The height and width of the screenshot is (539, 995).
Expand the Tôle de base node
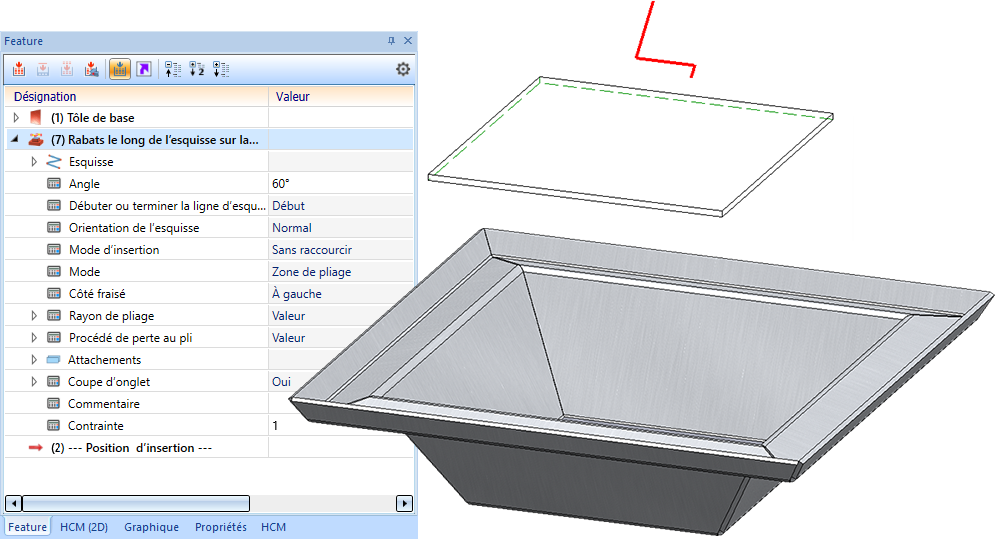pos(16,117)
